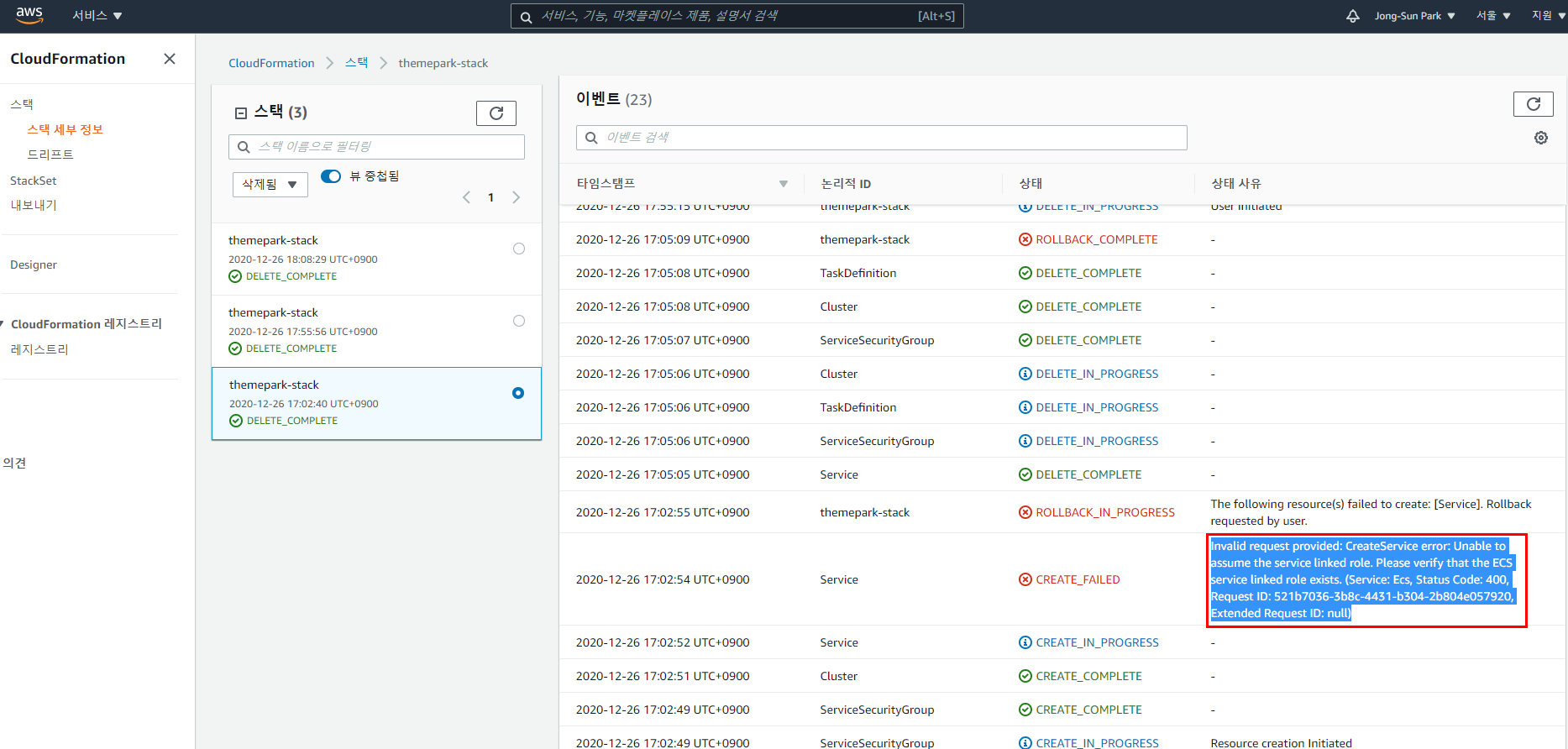The width and height of the screenshot is (1568, 749).
Task: Close the CloudFormation sidebar with the X
Action: [x=170, y=59]
